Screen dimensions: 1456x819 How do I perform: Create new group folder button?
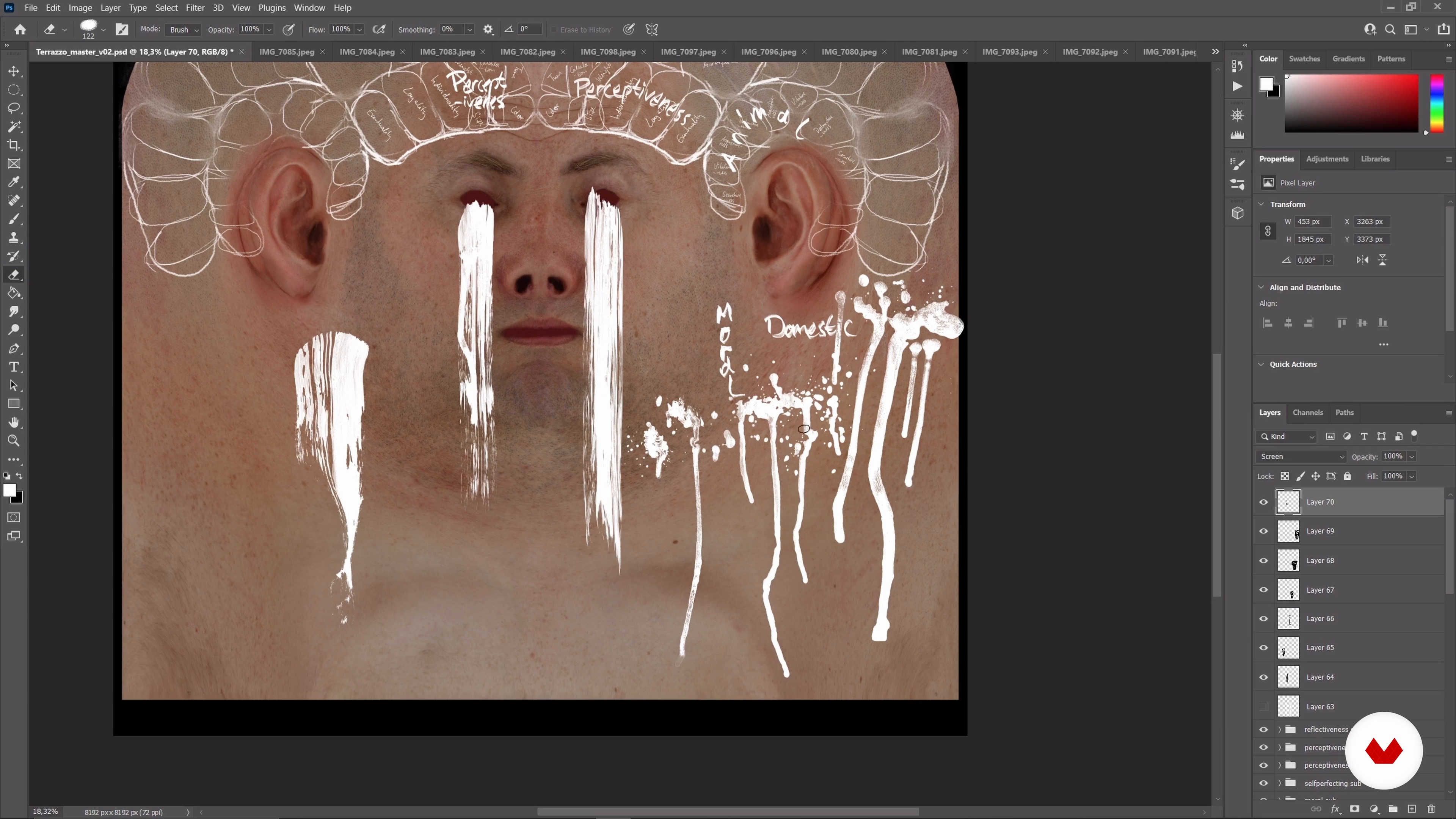[x=1393, y=810]
